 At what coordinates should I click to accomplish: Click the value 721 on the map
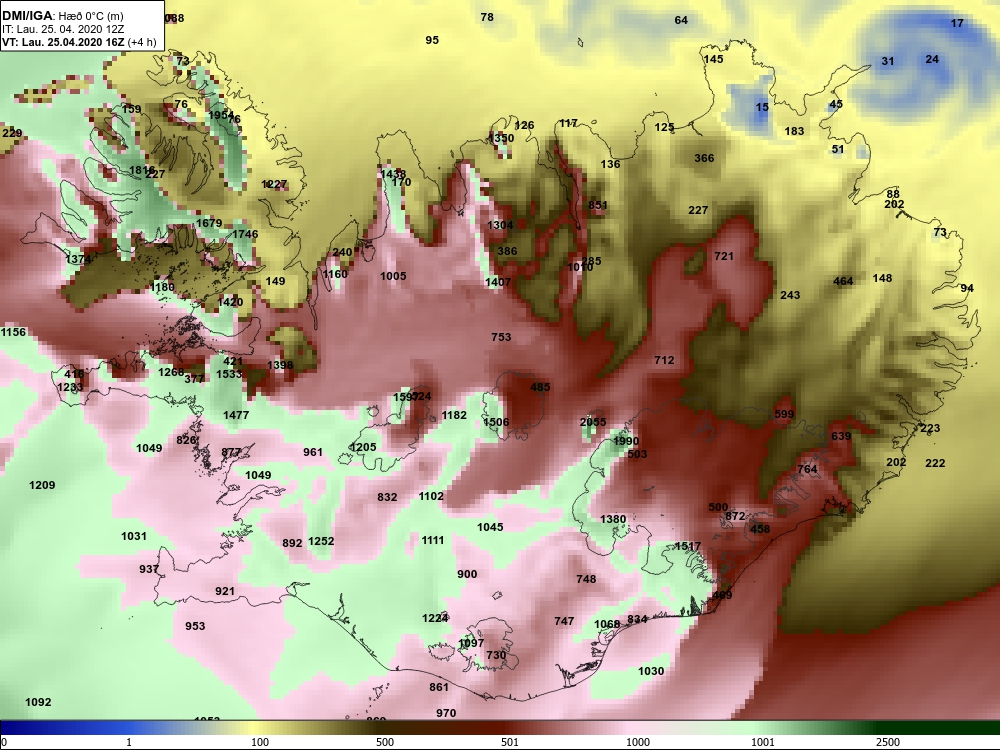coord(724,256)
